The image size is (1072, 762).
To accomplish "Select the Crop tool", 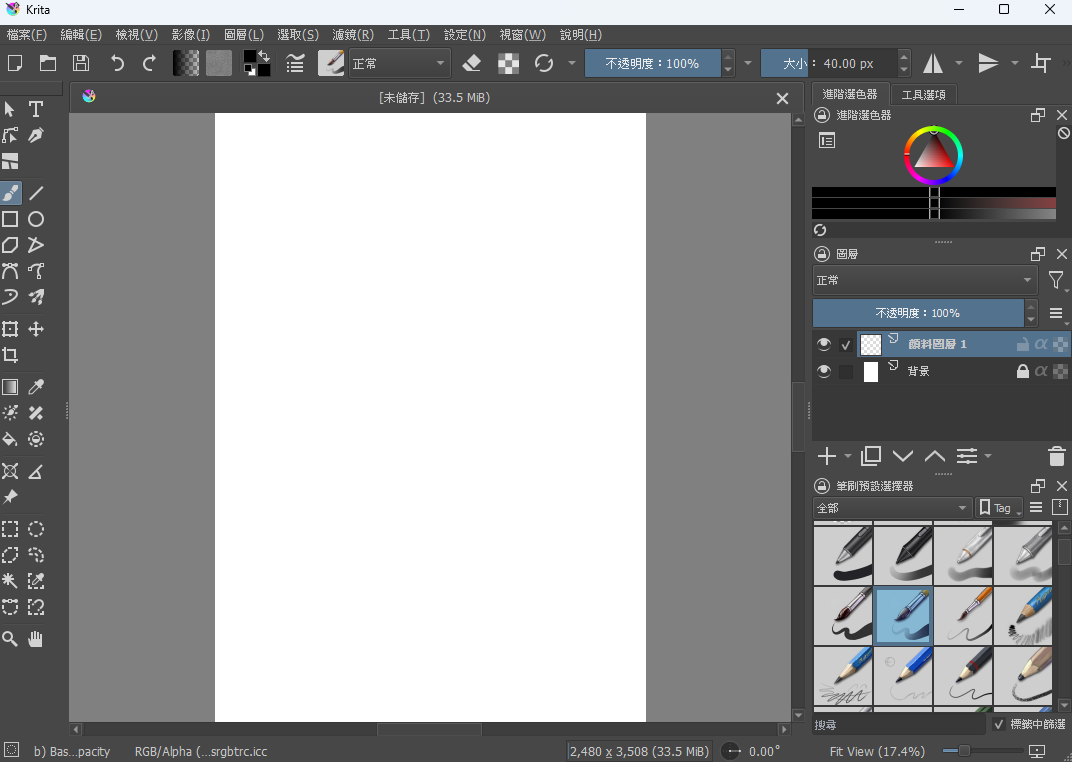I will point(10,355).
